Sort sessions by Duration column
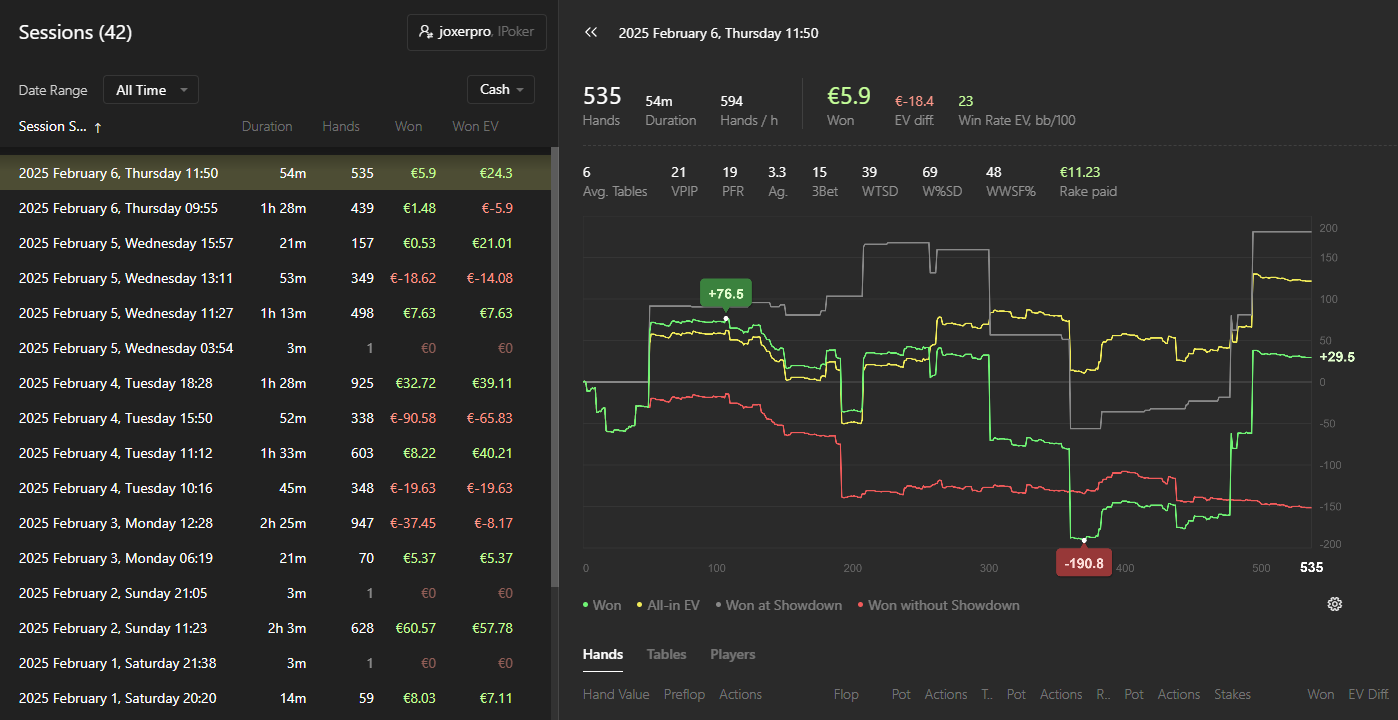The width and height of the screenshot is (1398, 720). coord(267,127)
